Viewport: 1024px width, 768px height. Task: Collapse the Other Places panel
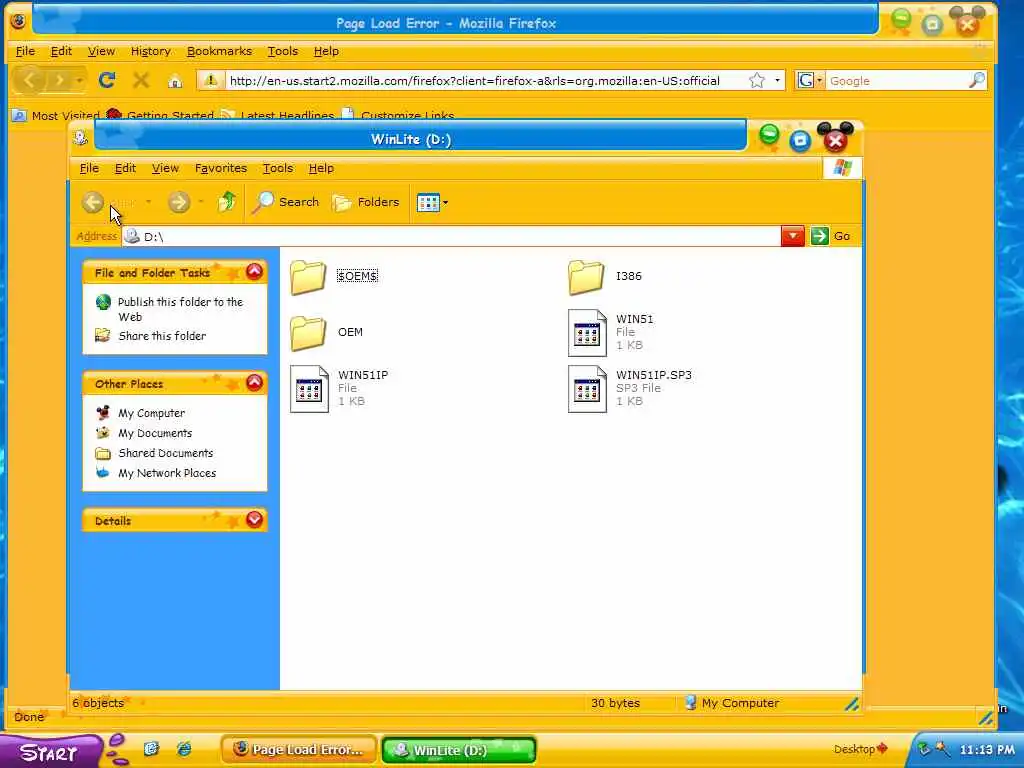(254, 382)
